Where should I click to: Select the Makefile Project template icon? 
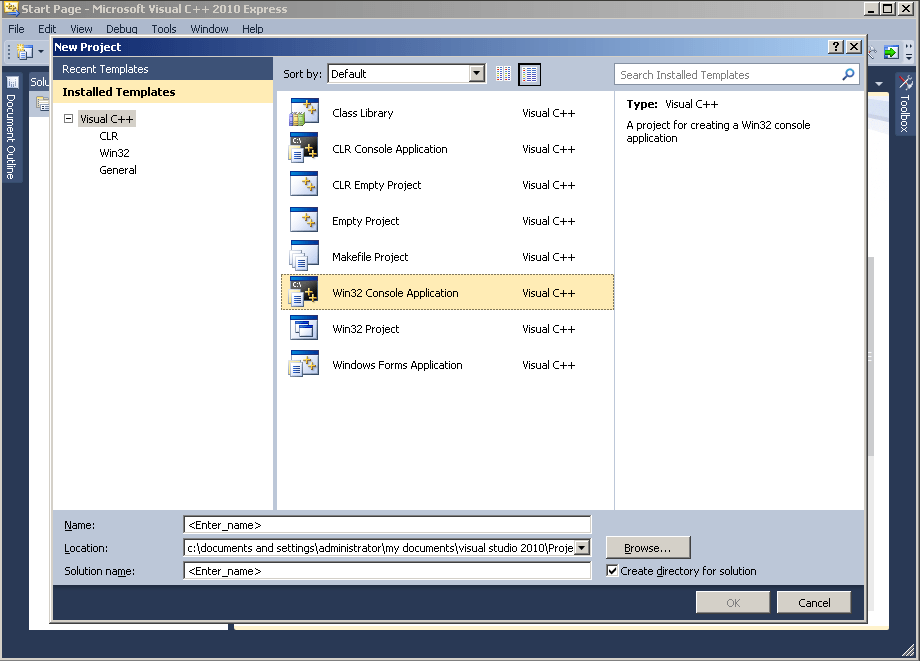coord(304,256)
